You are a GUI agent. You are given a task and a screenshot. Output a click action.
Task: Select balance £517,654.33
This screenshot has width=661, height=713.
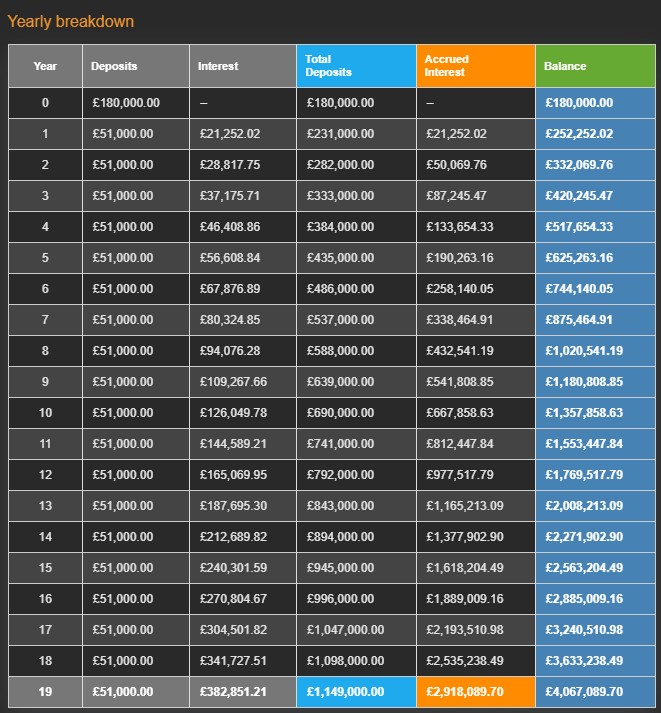click(x=579, y=226)
